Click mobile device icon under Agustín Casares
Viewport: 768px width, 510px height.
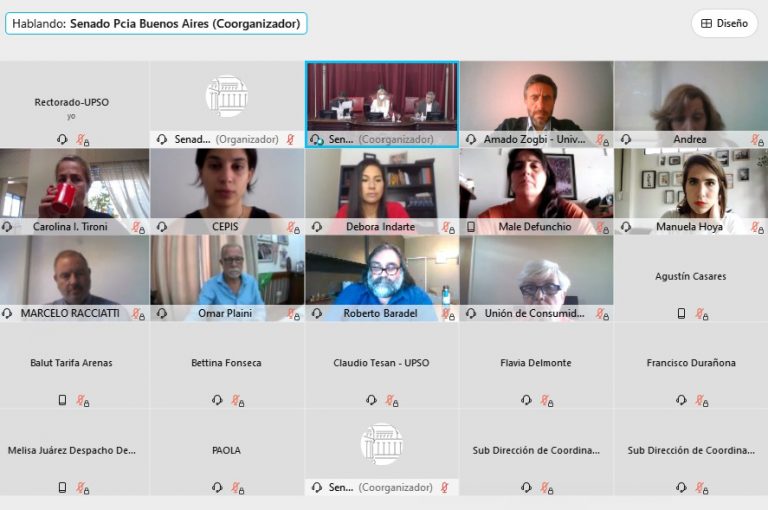[x=681, y=314]
